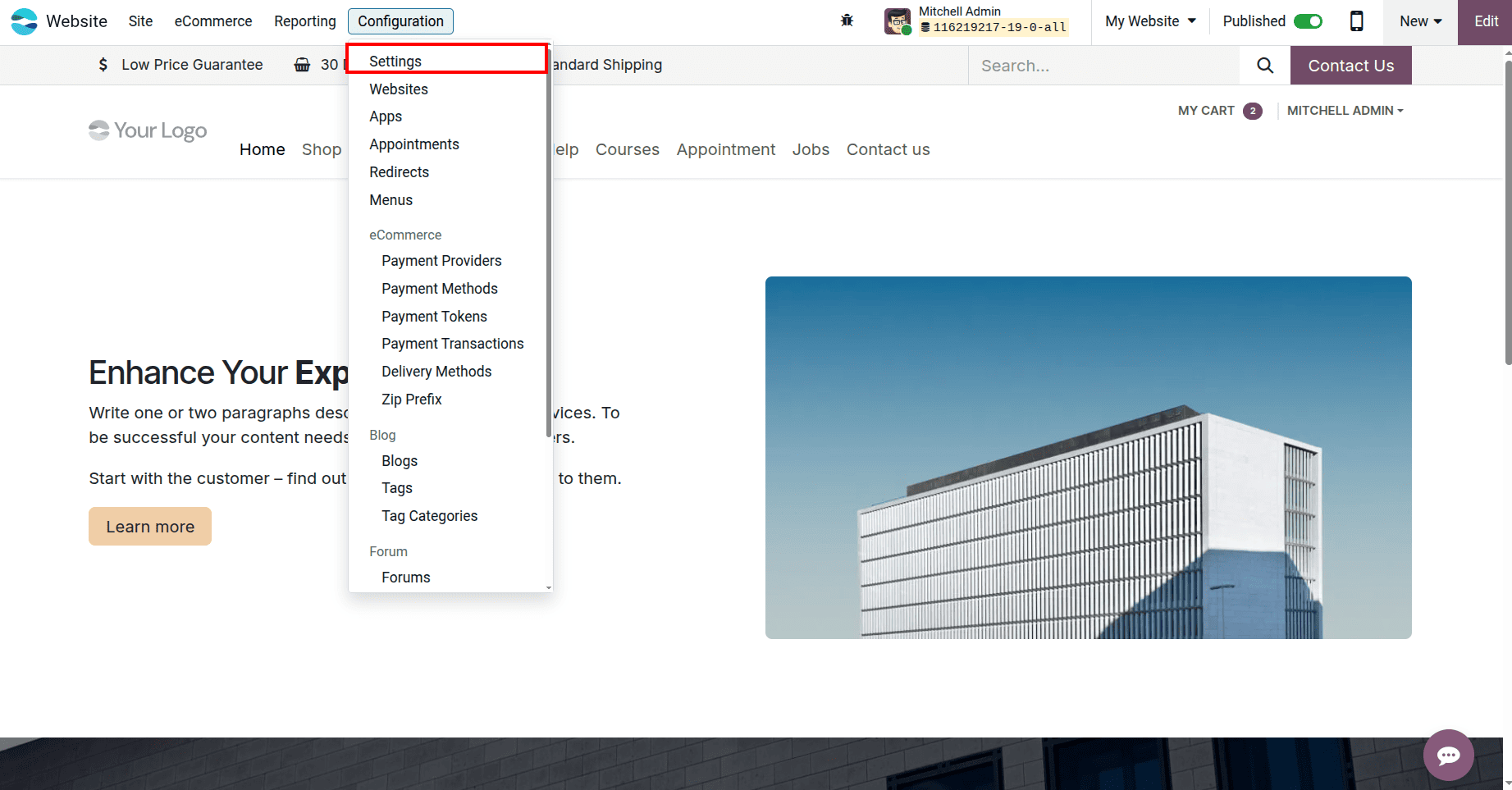This screenshot has height=790, width=1512.
Task: Select Menus menu entry
Action: (447, 200)
